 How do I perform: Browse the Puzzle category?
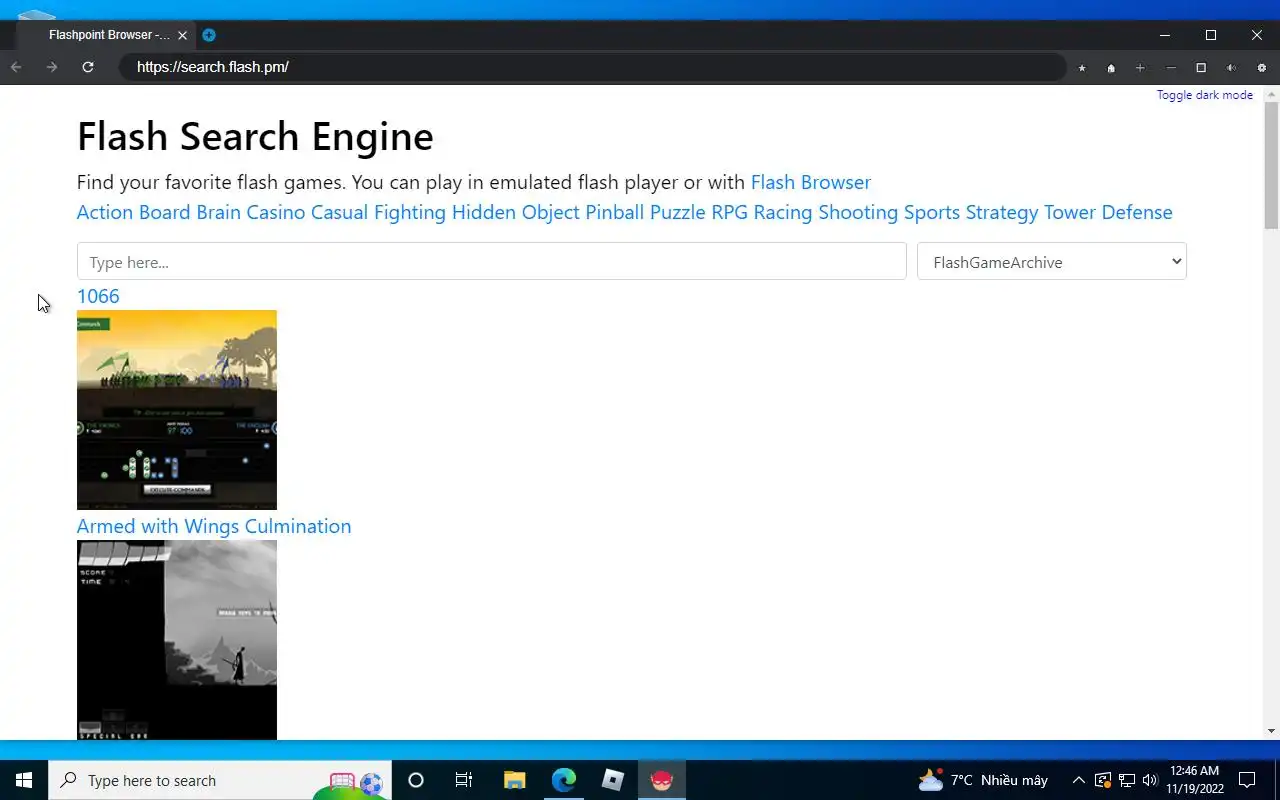(677, 212)
